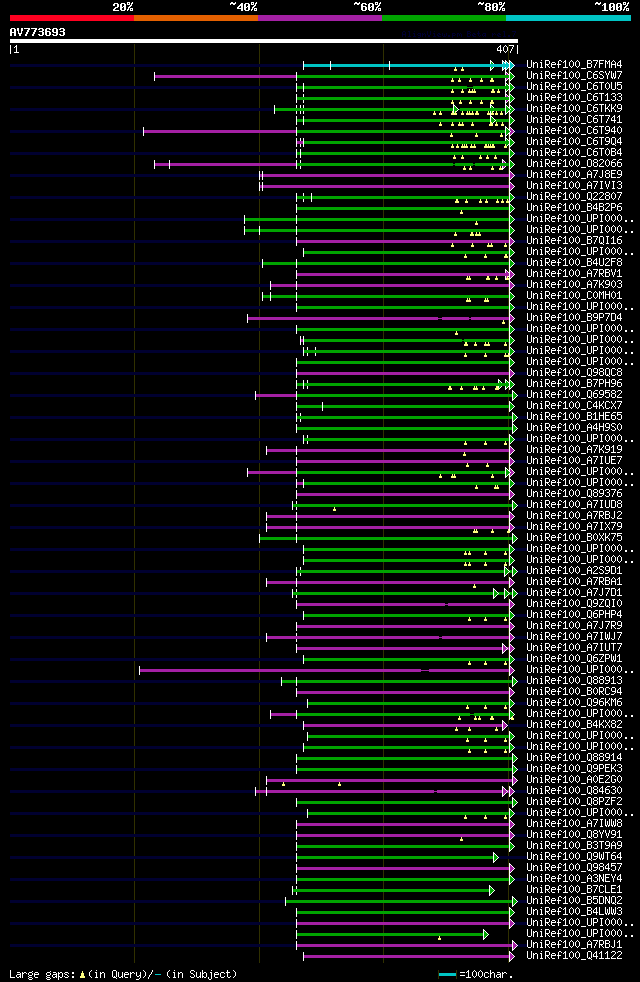Follow the UniRef100_C6T133 link

(x=574, y=98)
